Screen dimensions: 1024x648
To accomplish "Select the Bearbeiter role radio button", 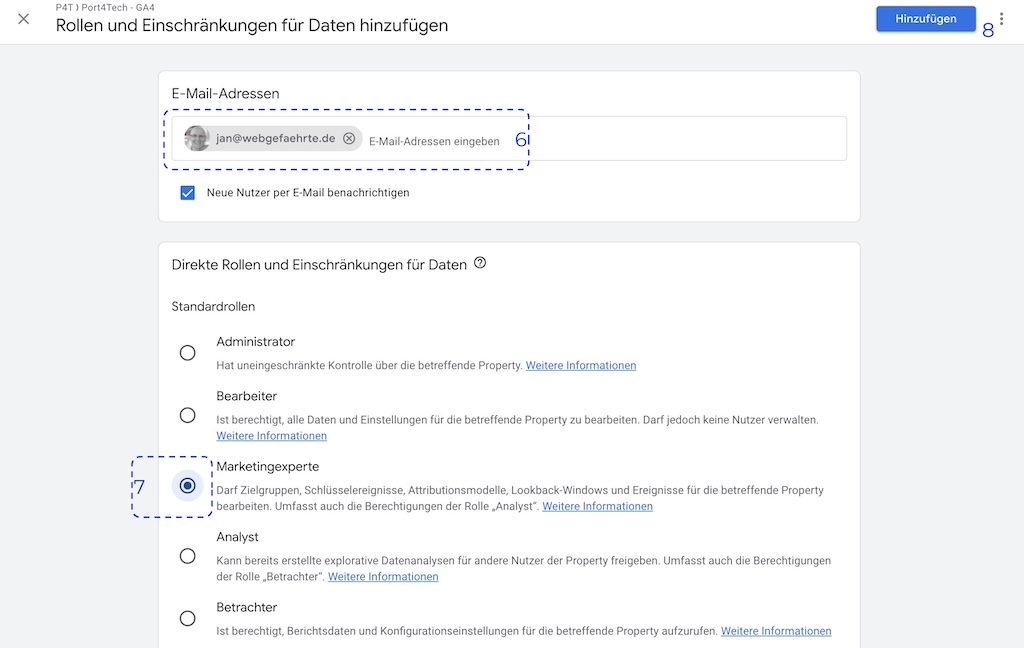I will point(187,415).
